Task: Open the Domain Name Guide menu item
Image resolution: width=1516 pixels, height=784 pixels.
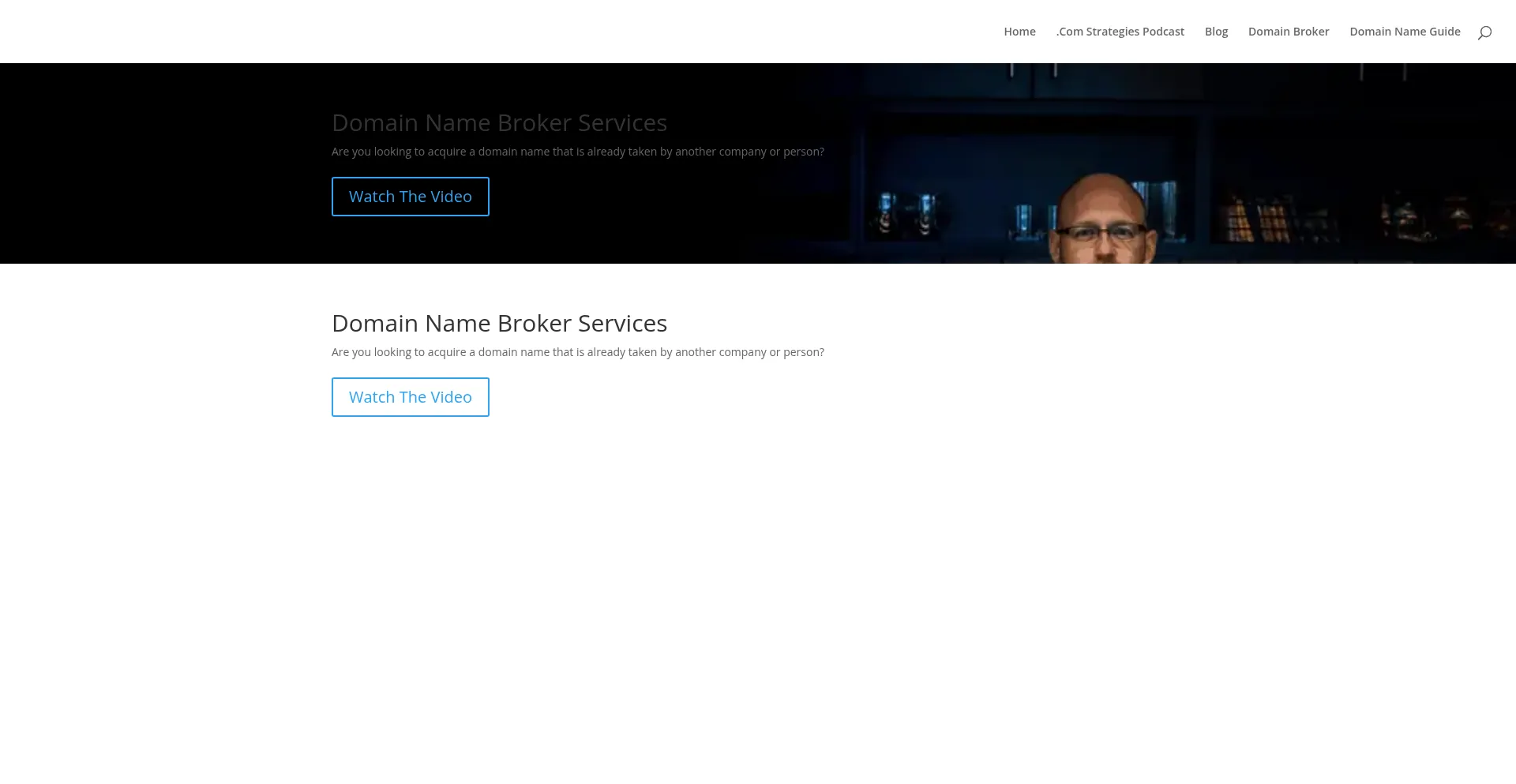Action: [1405, 32]
